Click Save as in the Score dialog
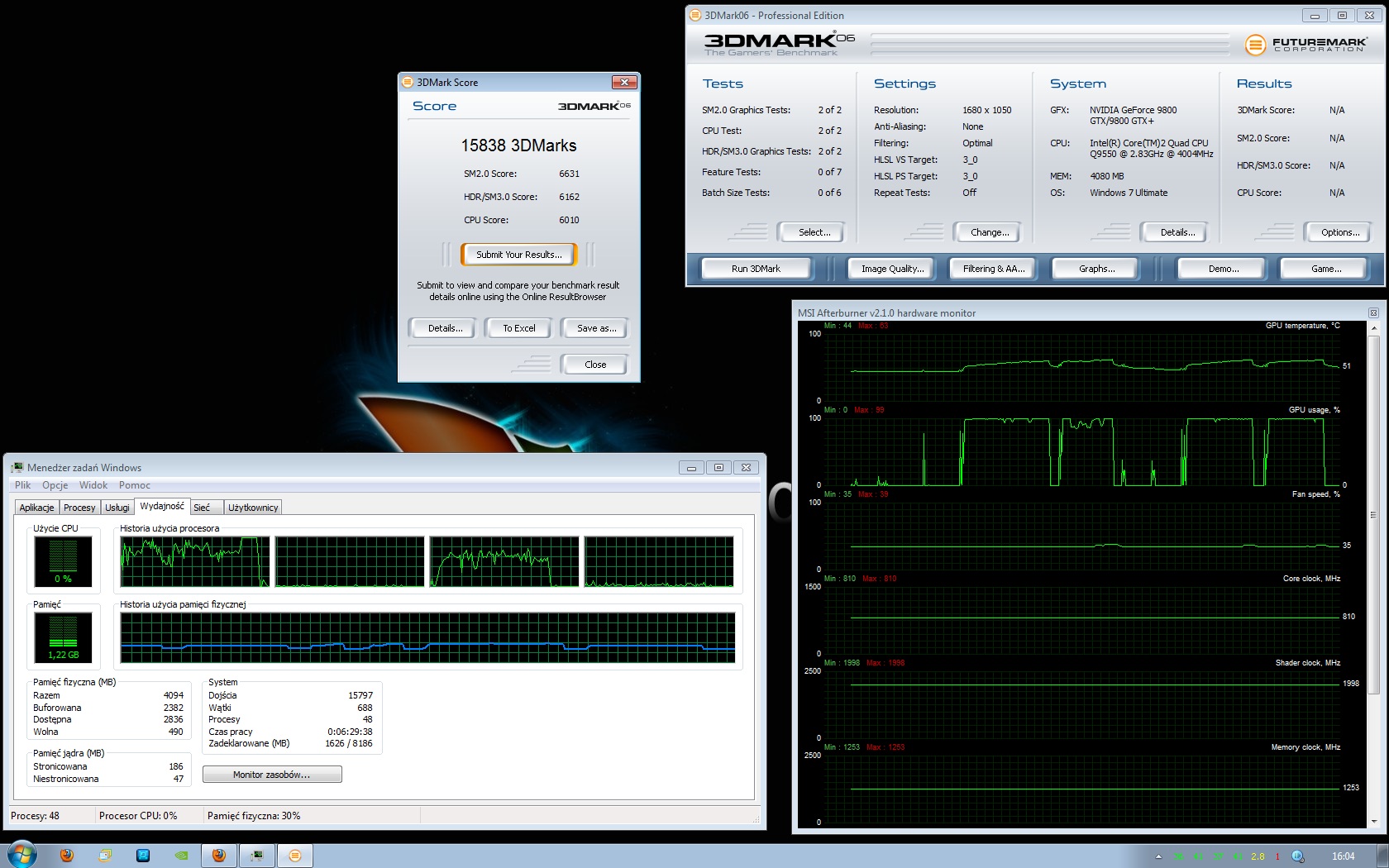 (596, 328)
